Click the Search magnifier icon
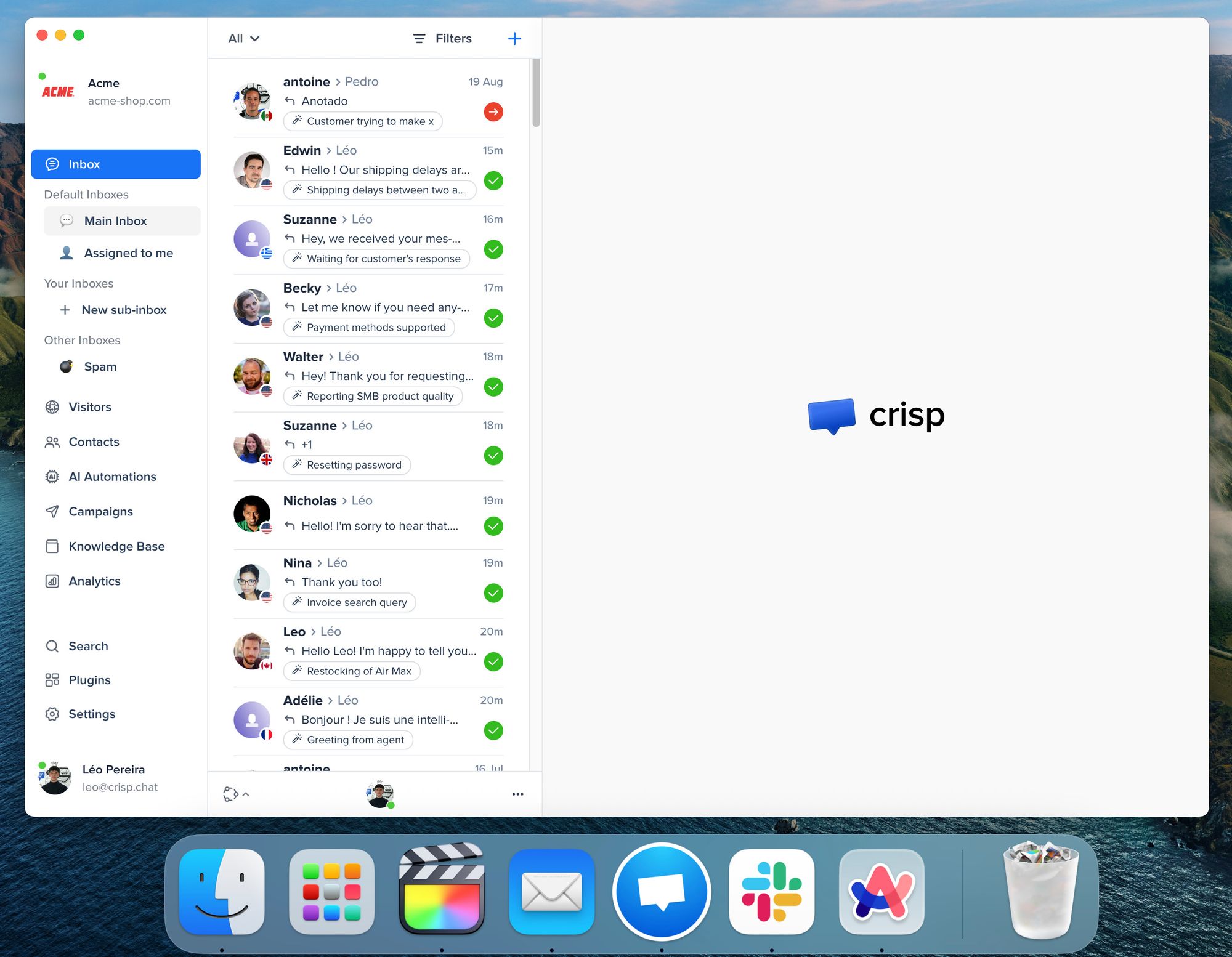 click(x=52, y=646)
